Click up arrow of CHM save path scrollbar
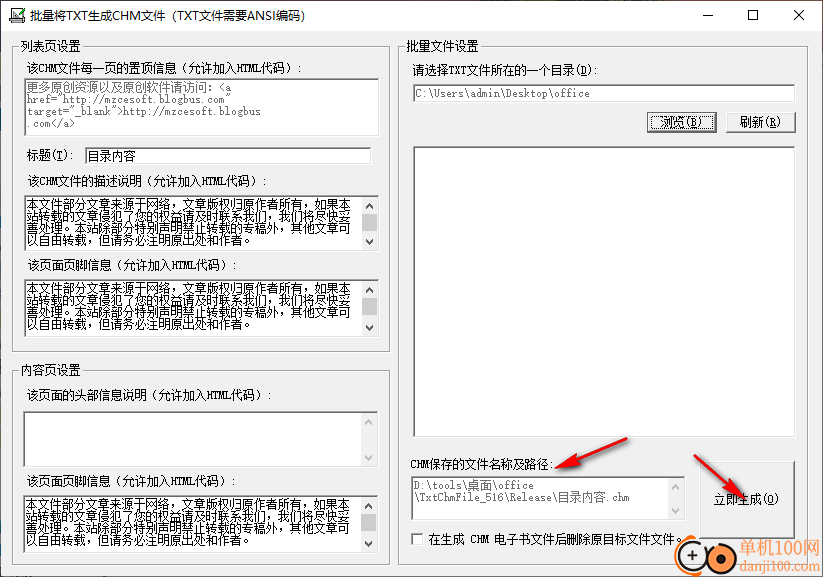This screenshot has height=577, width=823. pos(676,487)
